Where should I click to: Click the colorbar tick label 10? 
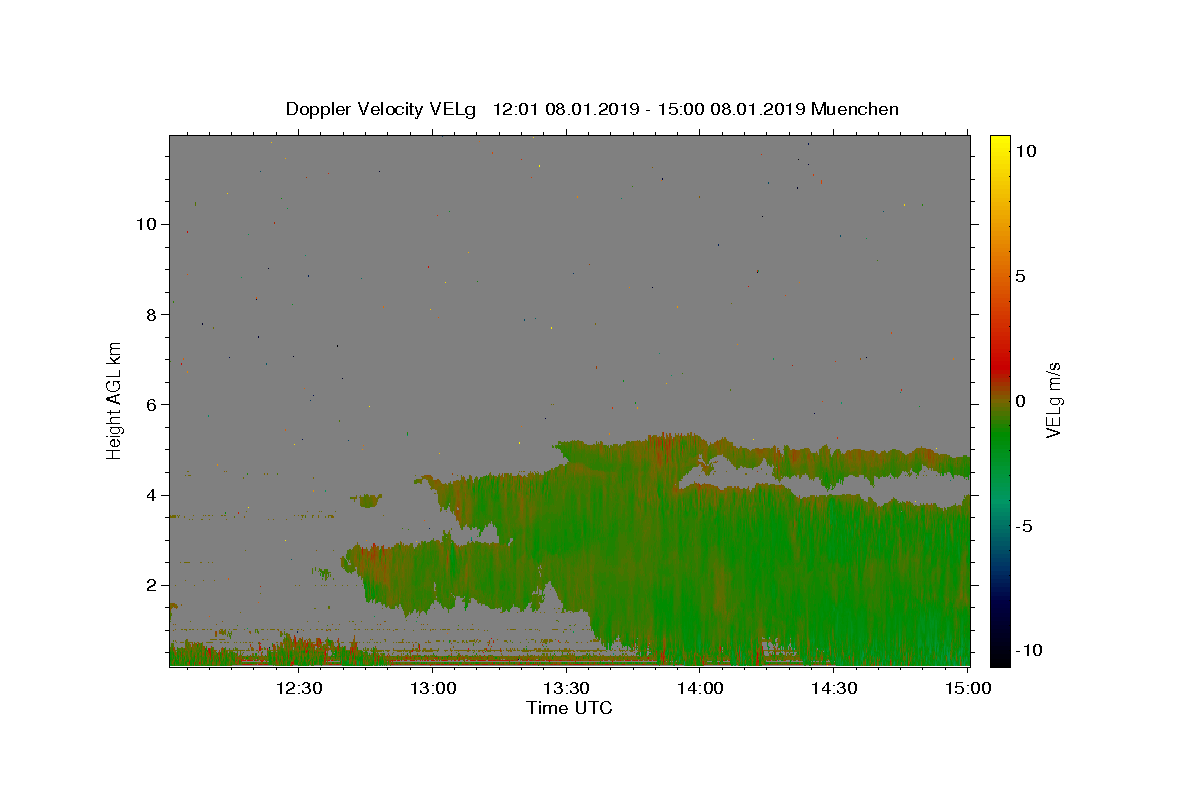[1025, 151]
